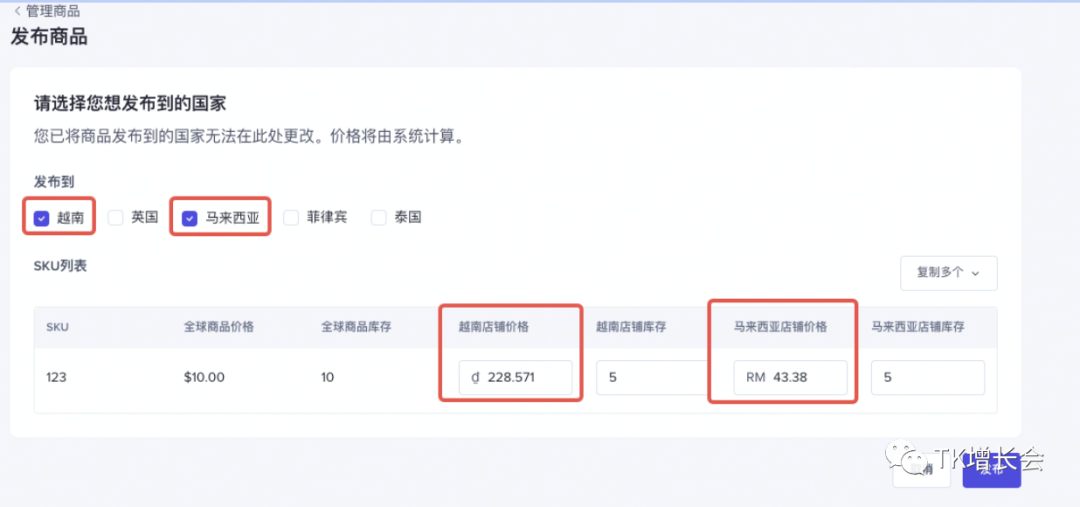The image size is (1080, 507).
Task: Enable the 菲律宾 checkbox
Action: pos(291,217)
